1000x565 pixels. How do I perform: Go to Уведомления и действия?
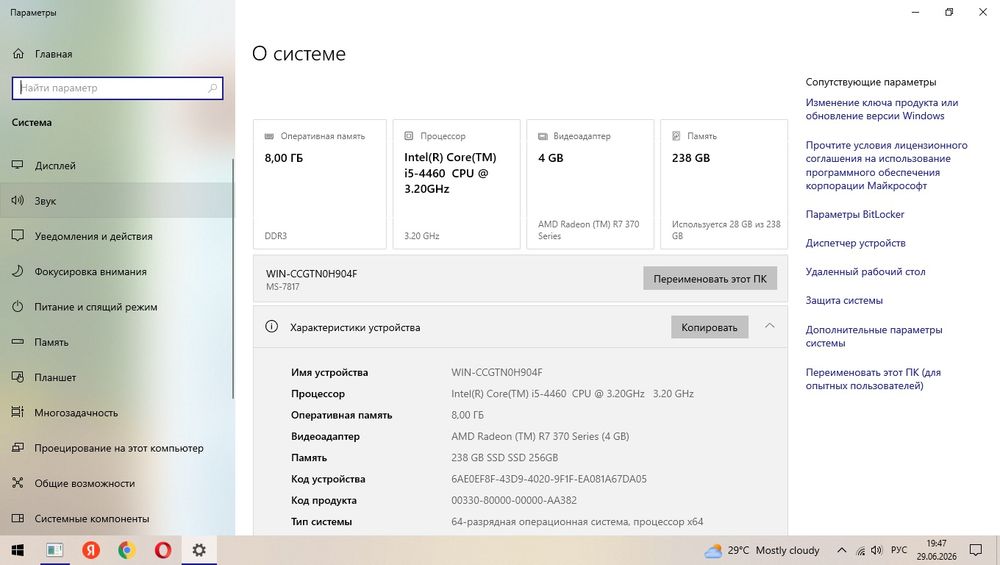116,236
